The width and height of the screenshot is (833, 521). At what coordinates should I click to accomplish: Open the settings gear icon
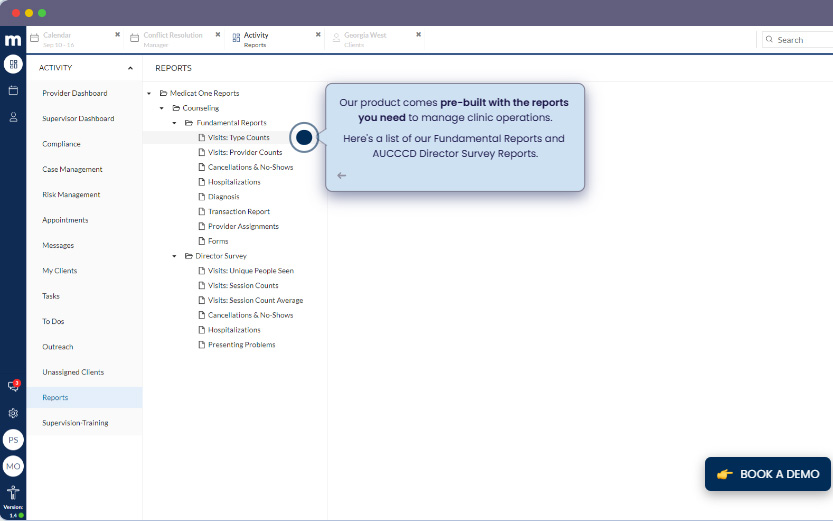13,413
